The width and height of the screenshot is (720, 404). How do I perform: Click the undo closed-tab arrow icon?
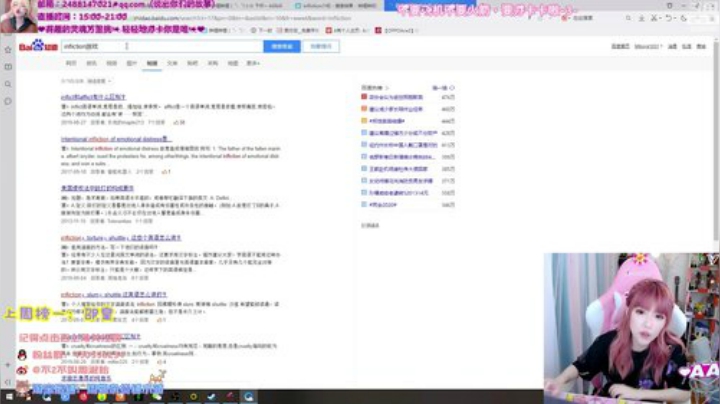pos(669,18)
